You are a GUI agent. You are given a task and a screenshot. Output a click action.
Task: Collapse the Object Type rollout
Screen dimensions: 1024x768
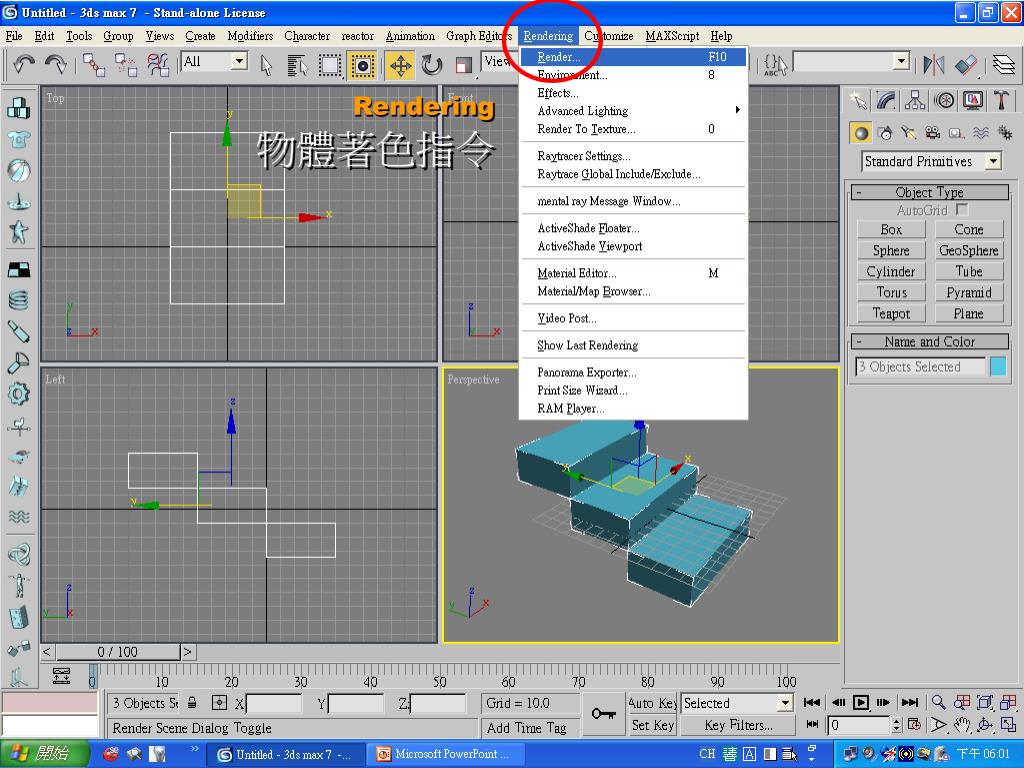point(929,192)
